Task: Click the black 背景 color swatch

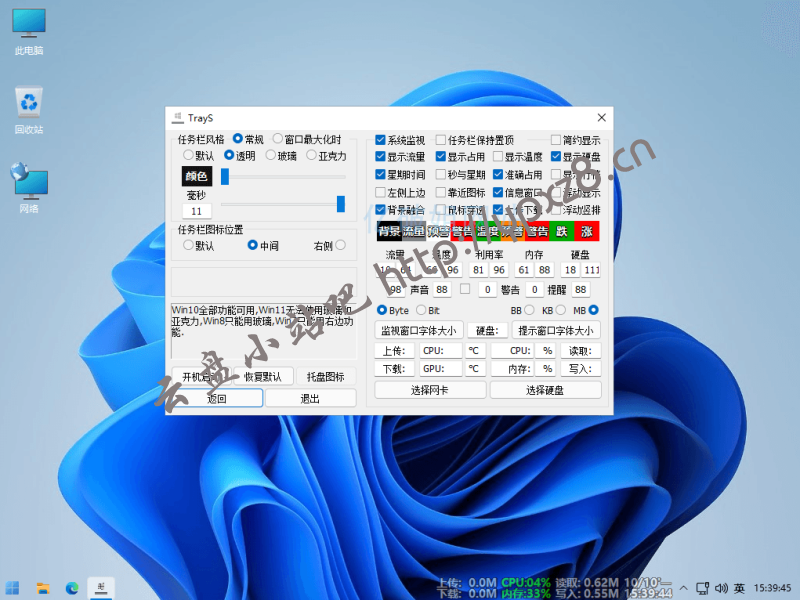Action: (x=389, y=231)
